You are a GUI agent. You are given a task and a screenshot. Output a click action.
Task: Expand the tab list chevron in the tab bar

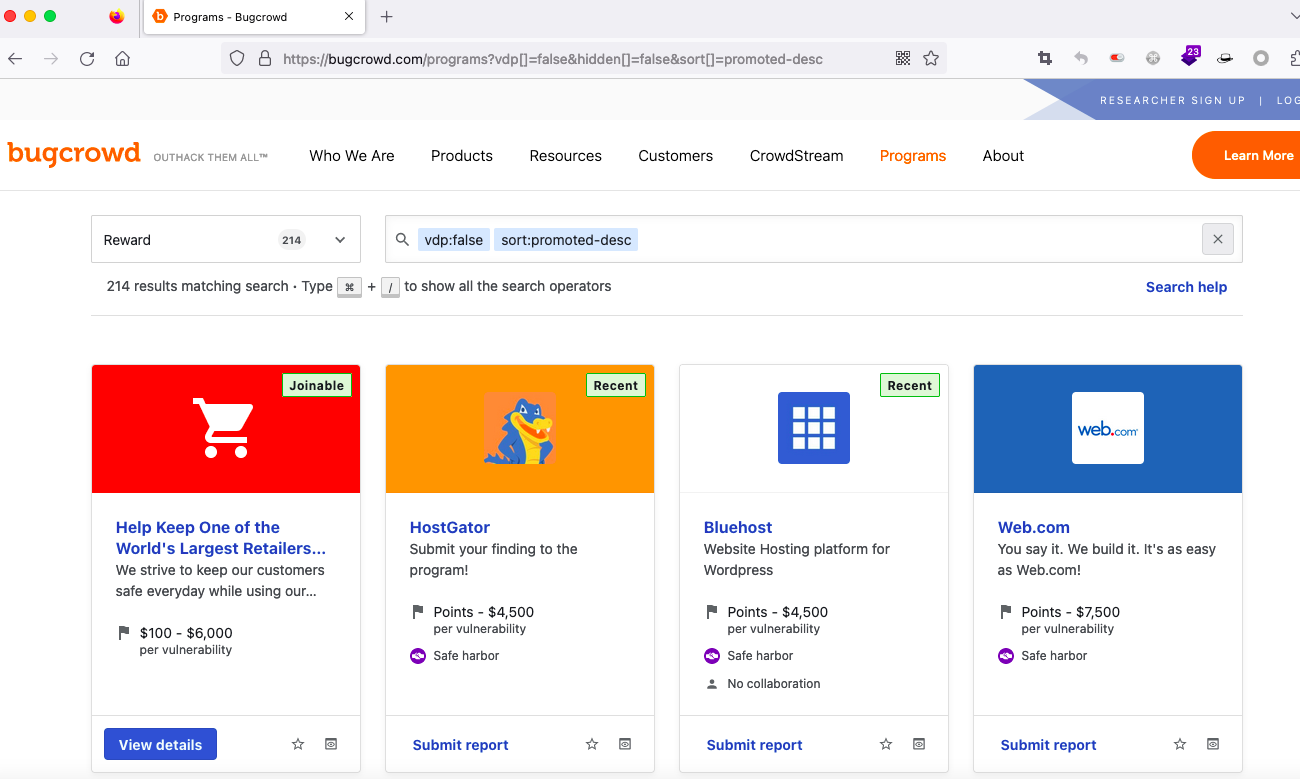click(x=1293, y=16)
